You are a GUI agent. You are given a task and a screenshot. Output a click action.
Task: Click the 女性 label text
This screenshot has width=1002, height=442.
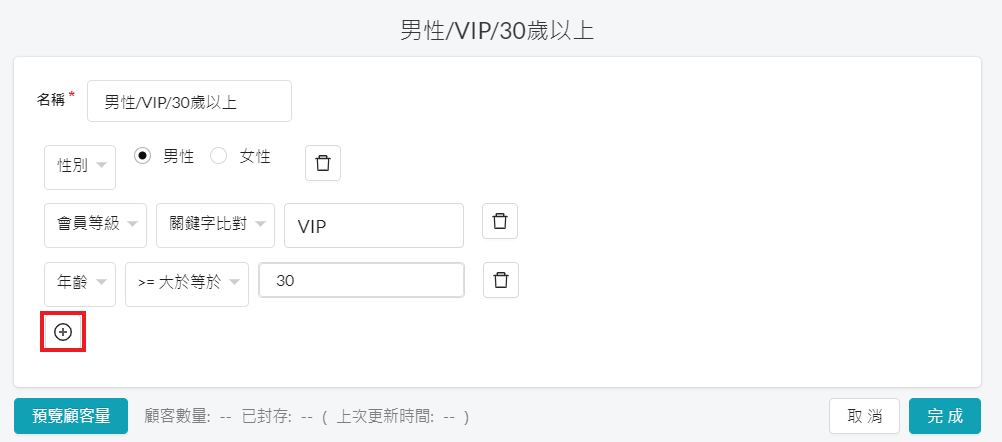coord(255,156)
